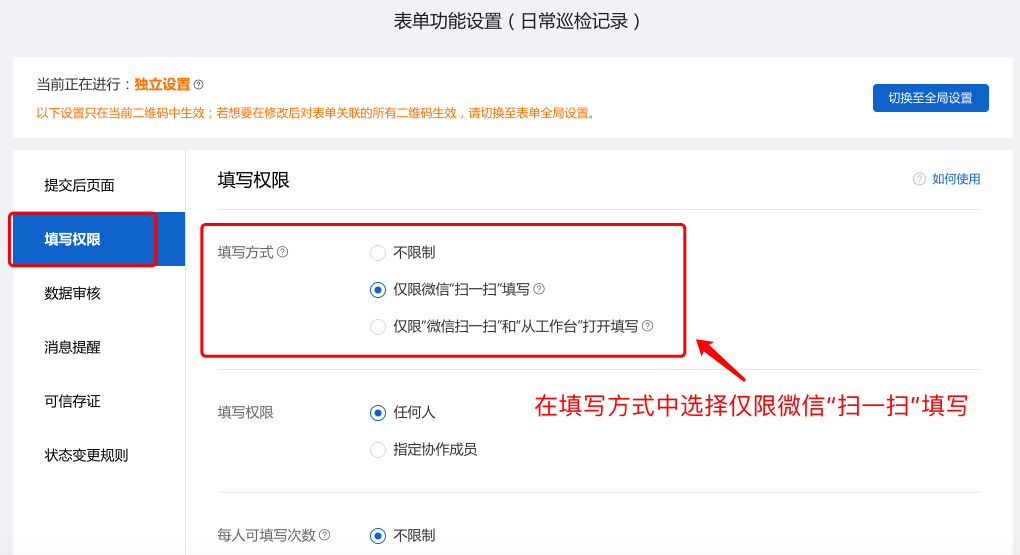Click help icon after "从工作台"打开填写 option

(x=647, y=326)
